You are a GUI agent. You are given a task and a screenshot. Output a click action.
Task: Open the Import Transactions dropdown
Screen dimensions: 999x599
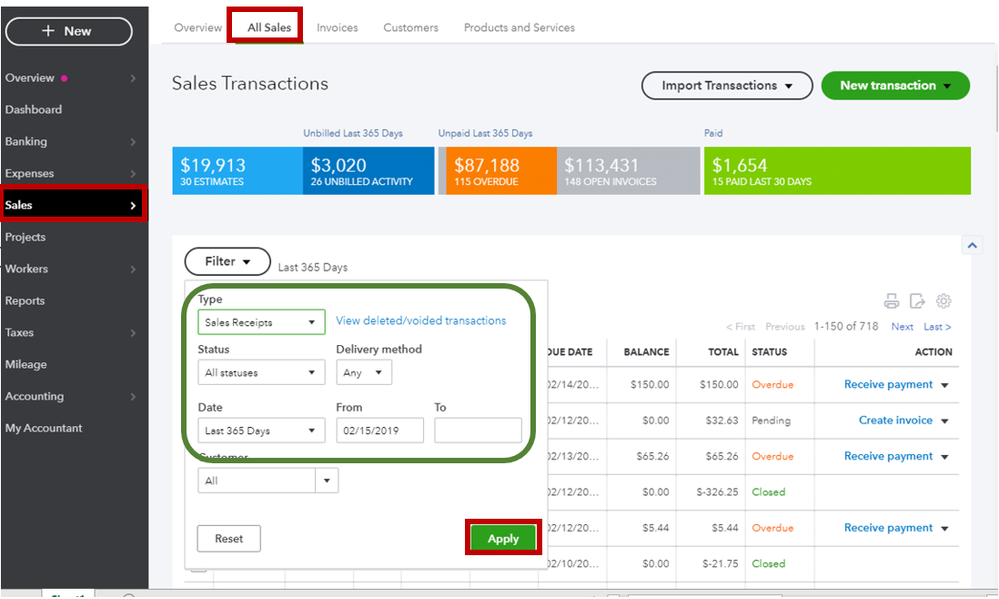coord(727,85)
